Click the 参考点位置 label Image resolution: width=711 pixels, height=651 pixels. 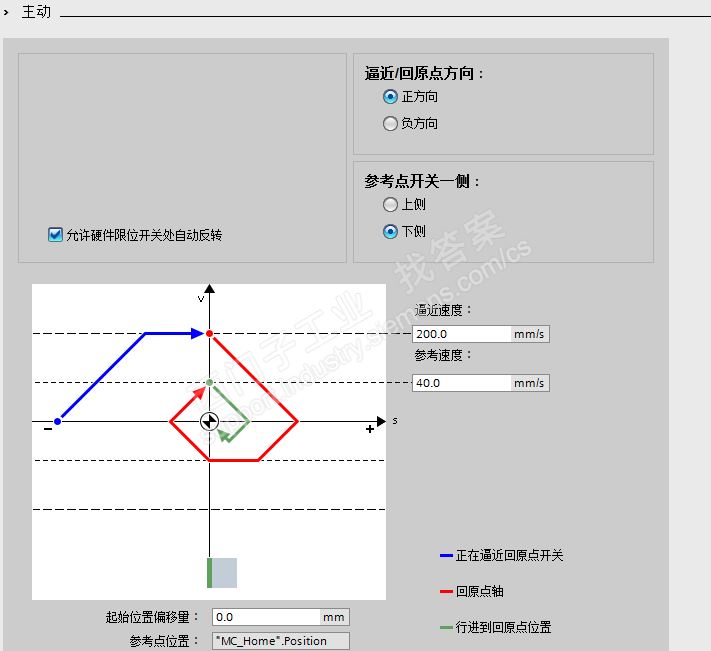coord(164,641)
